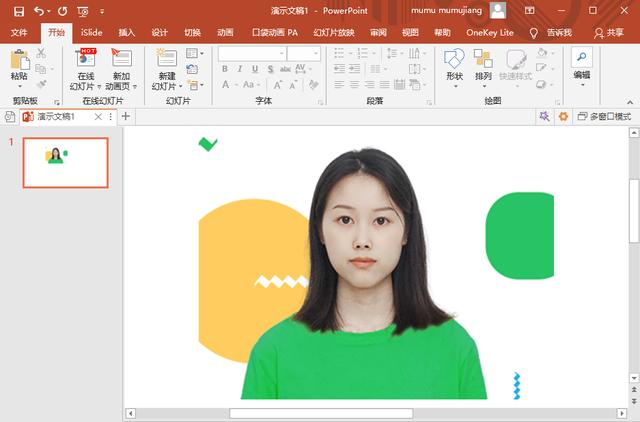Screen dimensions: 640x422
Task: Open the 幻灯片放映 tab
Action: (334, 33)
